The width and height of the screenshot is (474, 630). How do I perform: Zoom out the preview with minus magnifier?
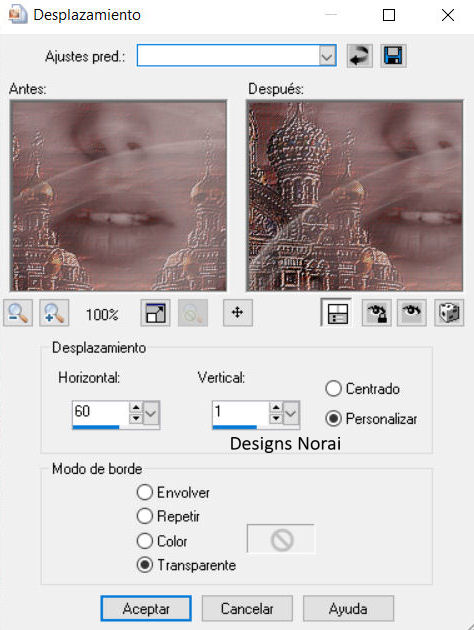[18, 313]
